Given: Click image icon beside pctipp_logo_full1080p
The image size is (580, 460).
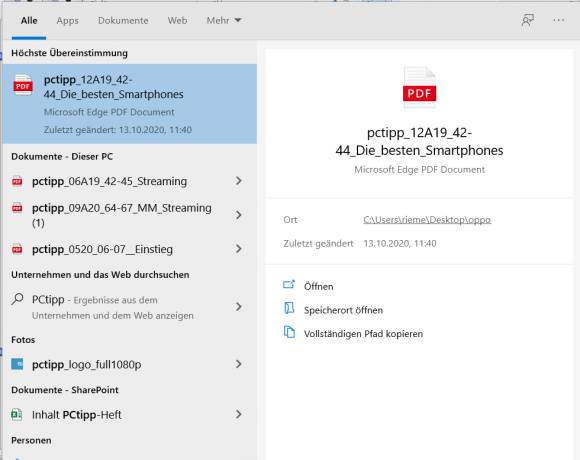Looking at the screenshot, I should click(x=17, y=364).
